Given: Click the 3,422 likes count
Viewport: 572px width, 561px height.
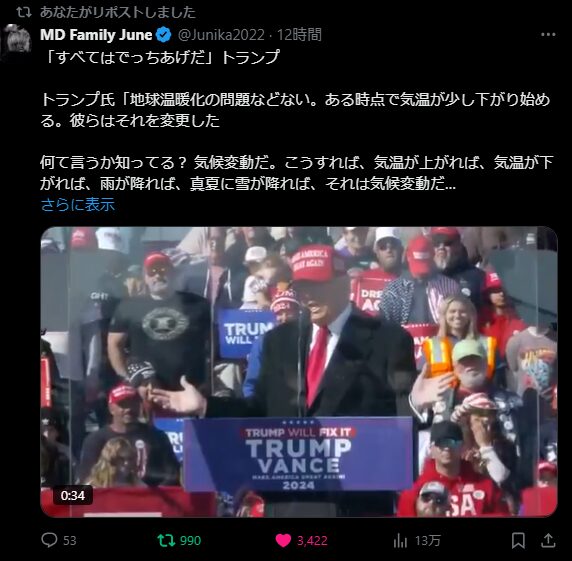Looking at the screenshot, I should tap(312, 541).
